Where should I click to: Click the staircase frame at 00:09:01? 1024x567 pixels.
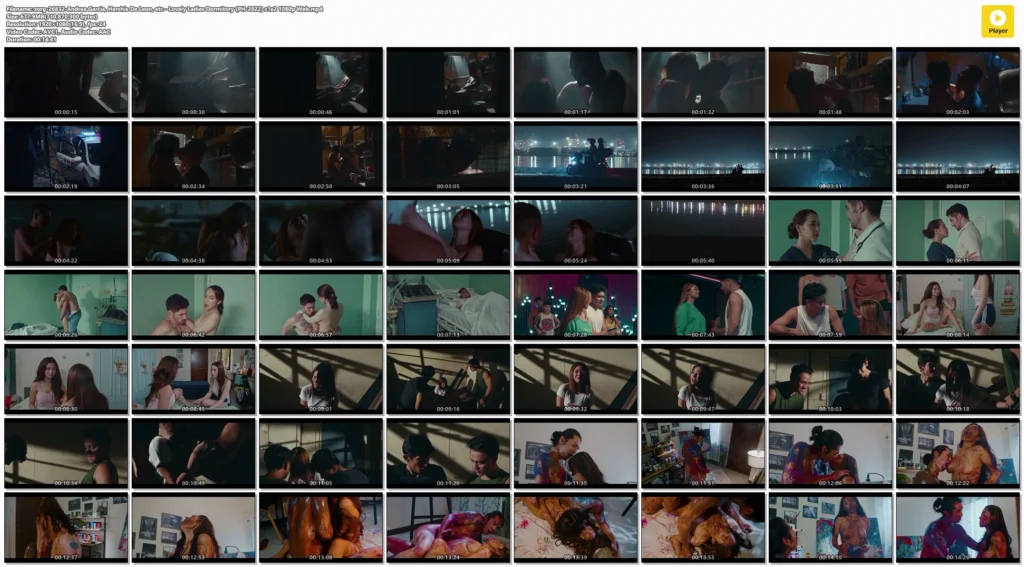[321, 378]
